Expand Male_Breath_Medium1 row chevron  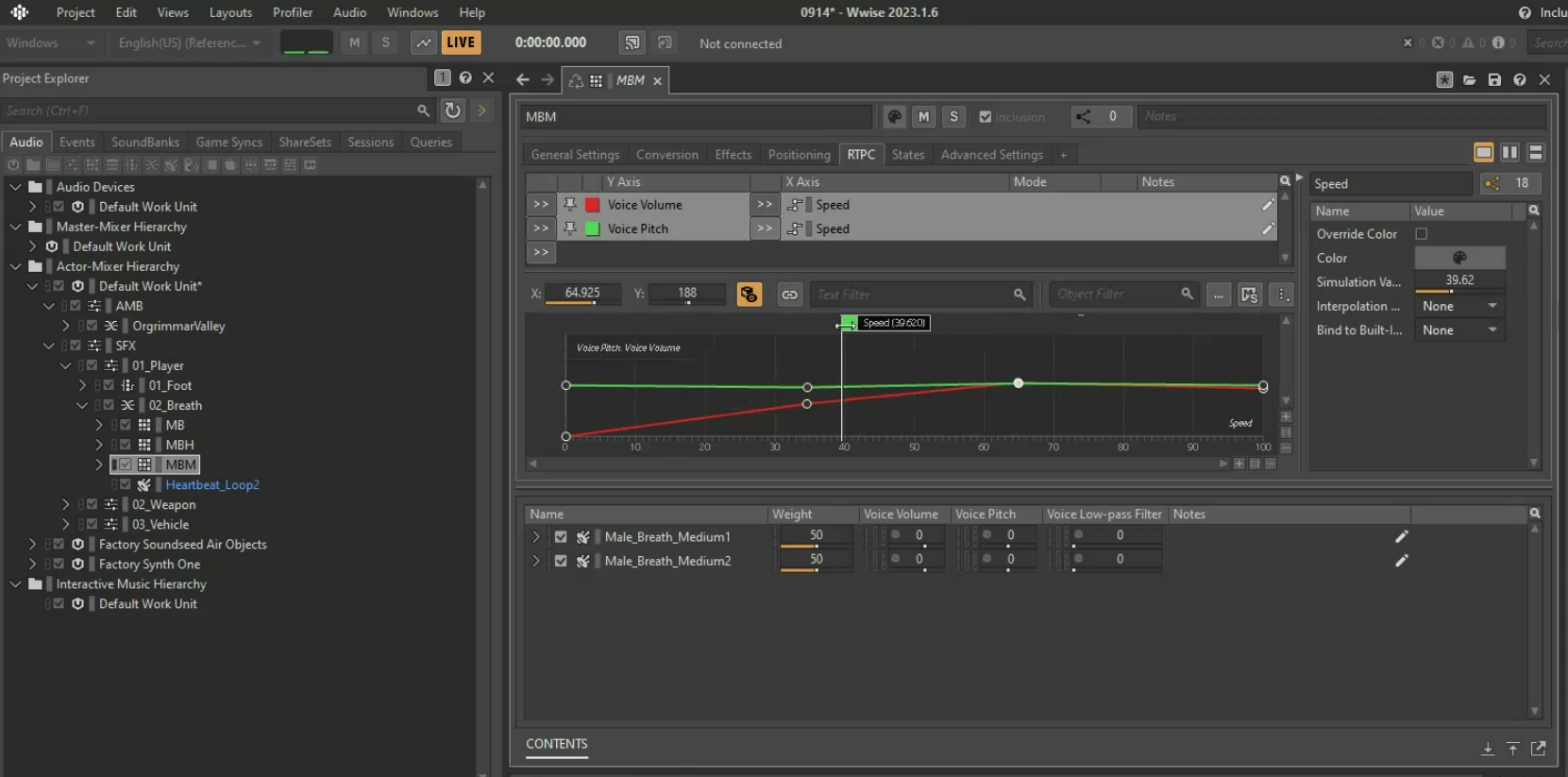[x=536, y=536]
